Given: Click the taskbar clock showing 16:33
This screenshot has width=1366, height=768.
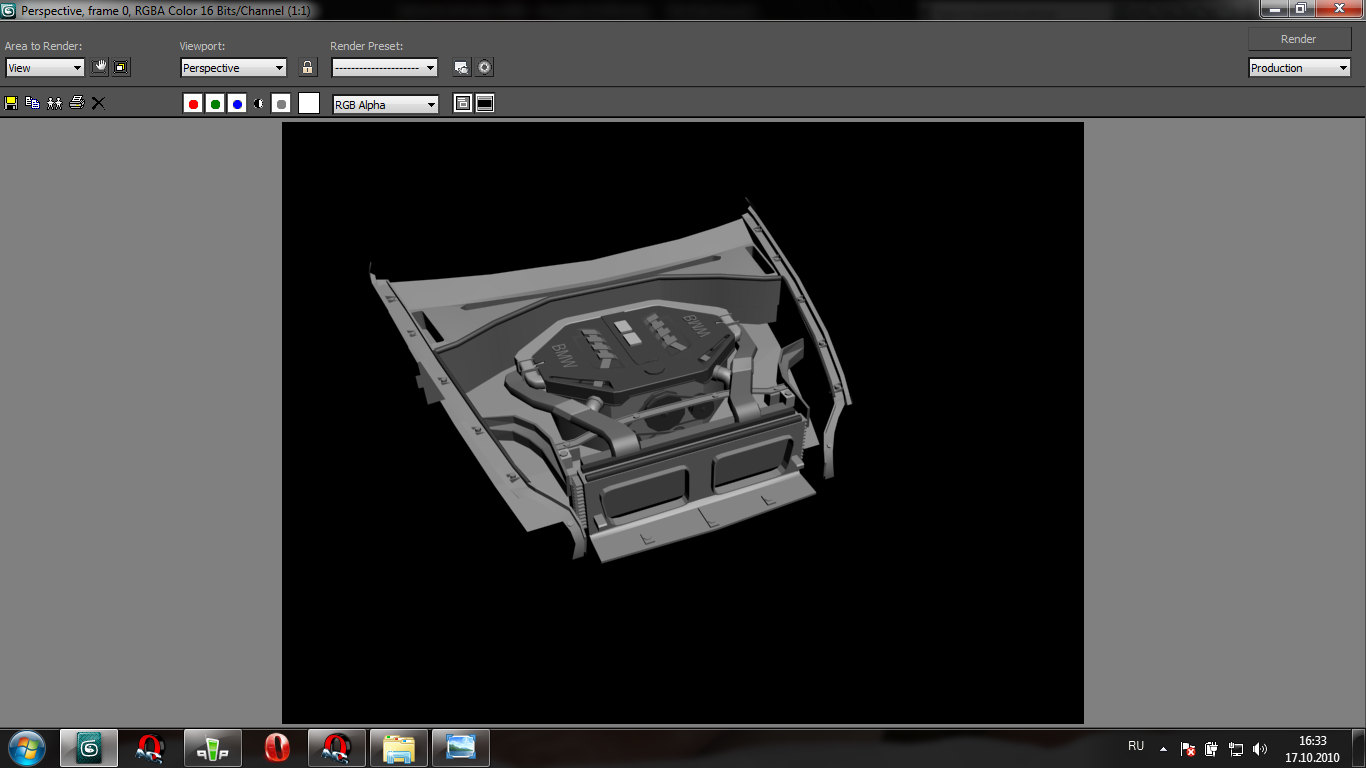Looking at the screenshot, I should click(1312, 748).
